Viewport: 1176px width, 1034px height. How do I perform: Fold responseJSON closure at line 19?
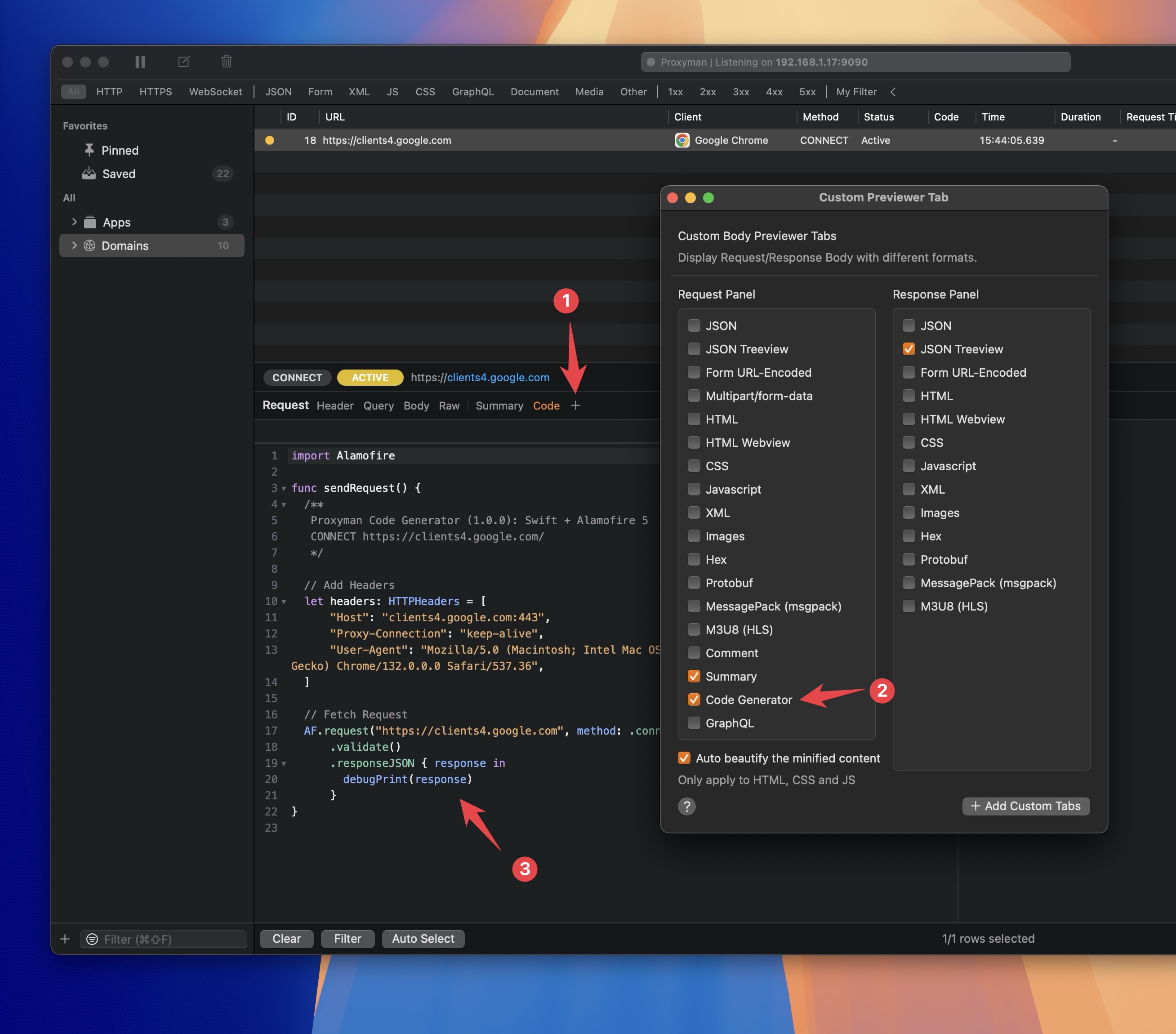coord(284,763)
